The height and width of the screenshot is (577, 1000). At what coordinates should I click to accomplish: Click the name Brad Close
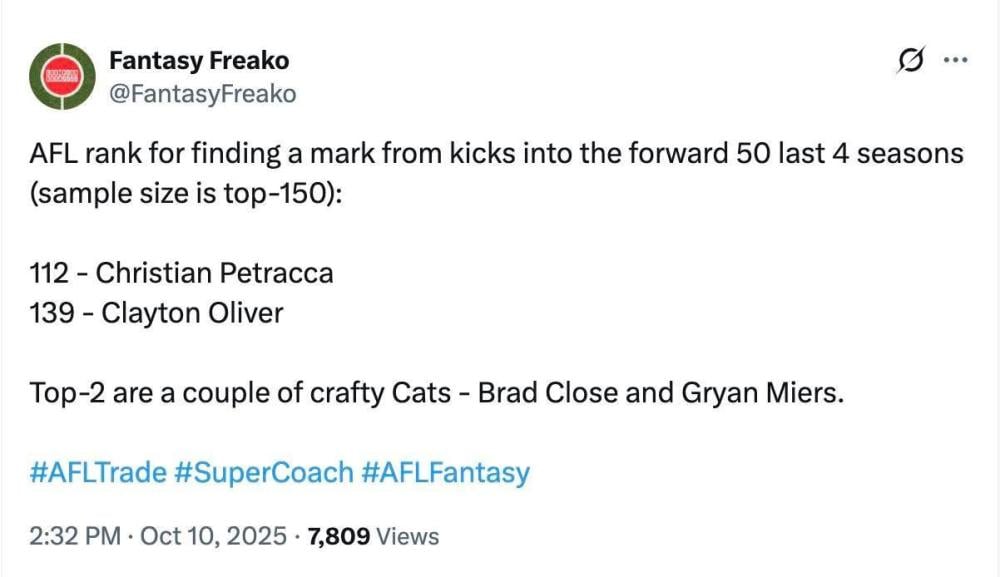pos(547,391)
